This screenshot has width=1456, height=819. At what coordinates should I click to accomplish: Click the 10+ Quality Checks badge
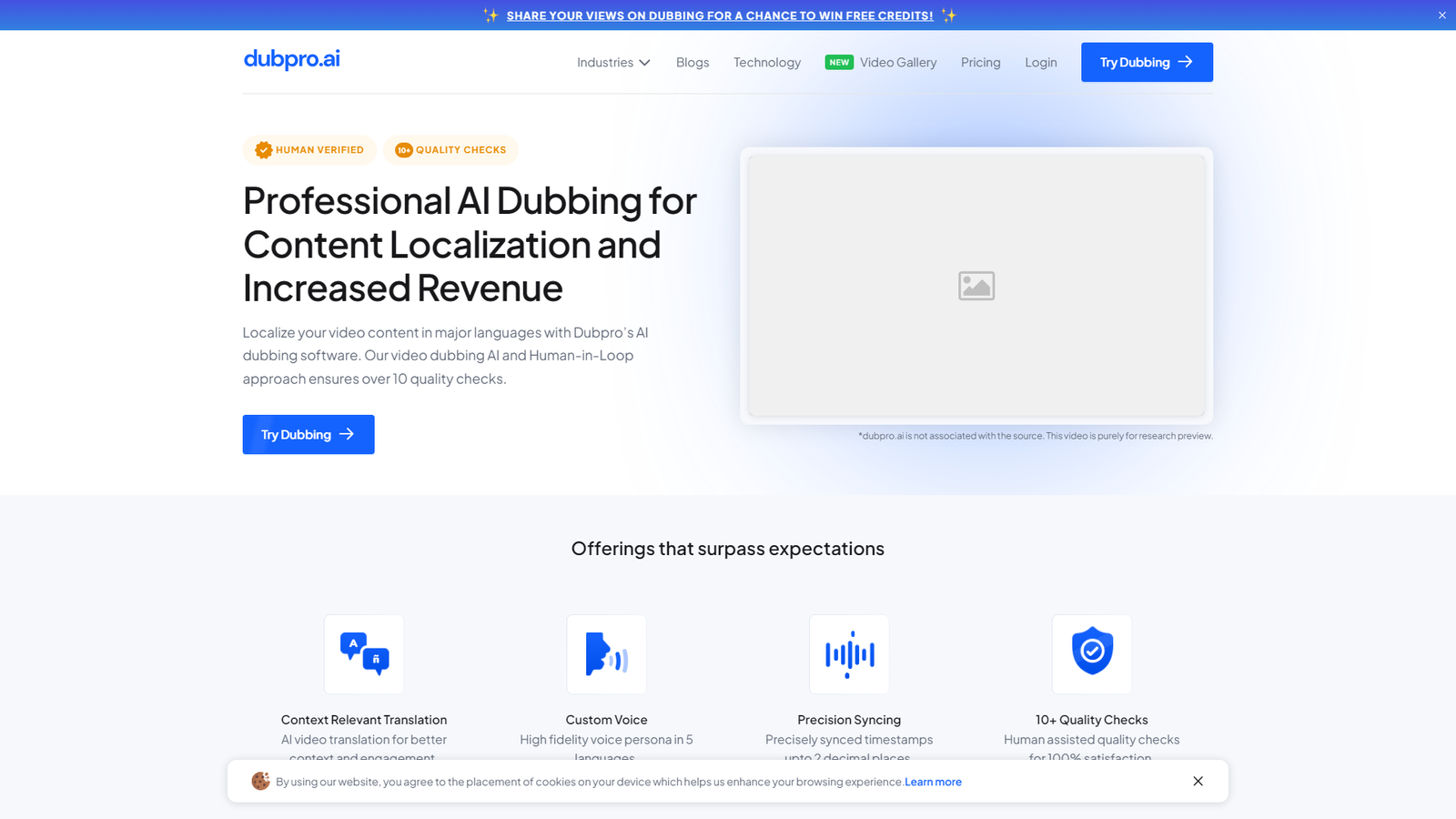pos(450,150)
